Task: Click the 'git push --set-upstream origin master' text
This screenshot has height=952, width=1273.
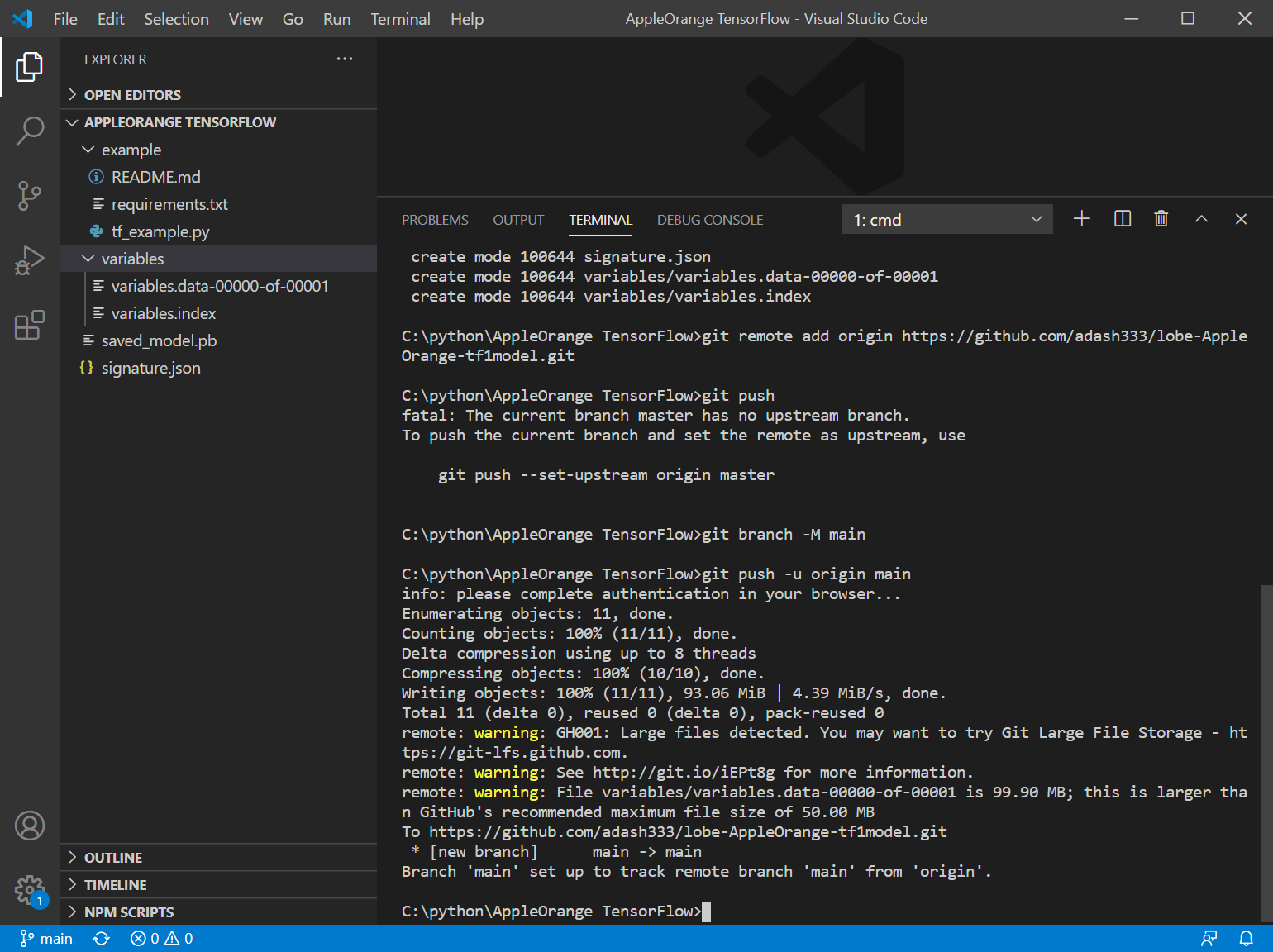Action: click(606, 475)
